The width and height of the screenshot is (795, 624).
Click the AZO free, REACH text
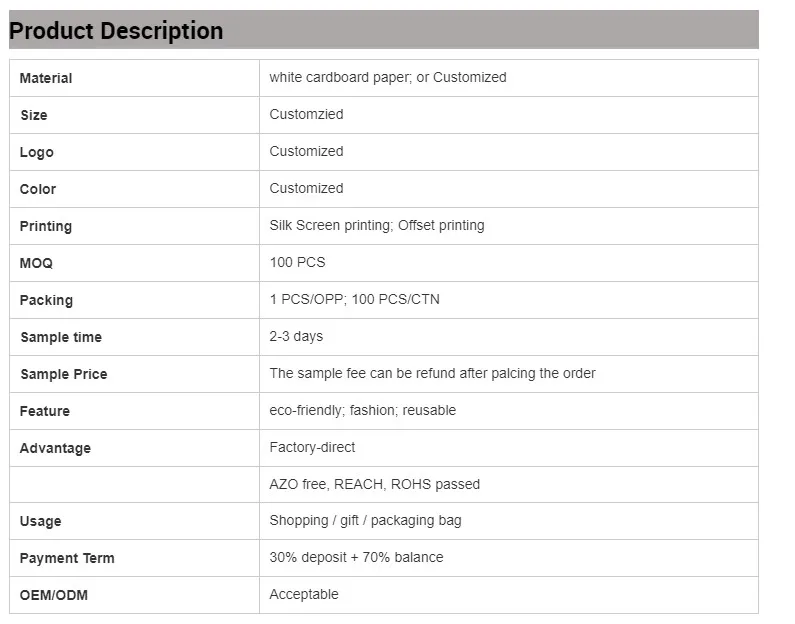click(374, 484)
